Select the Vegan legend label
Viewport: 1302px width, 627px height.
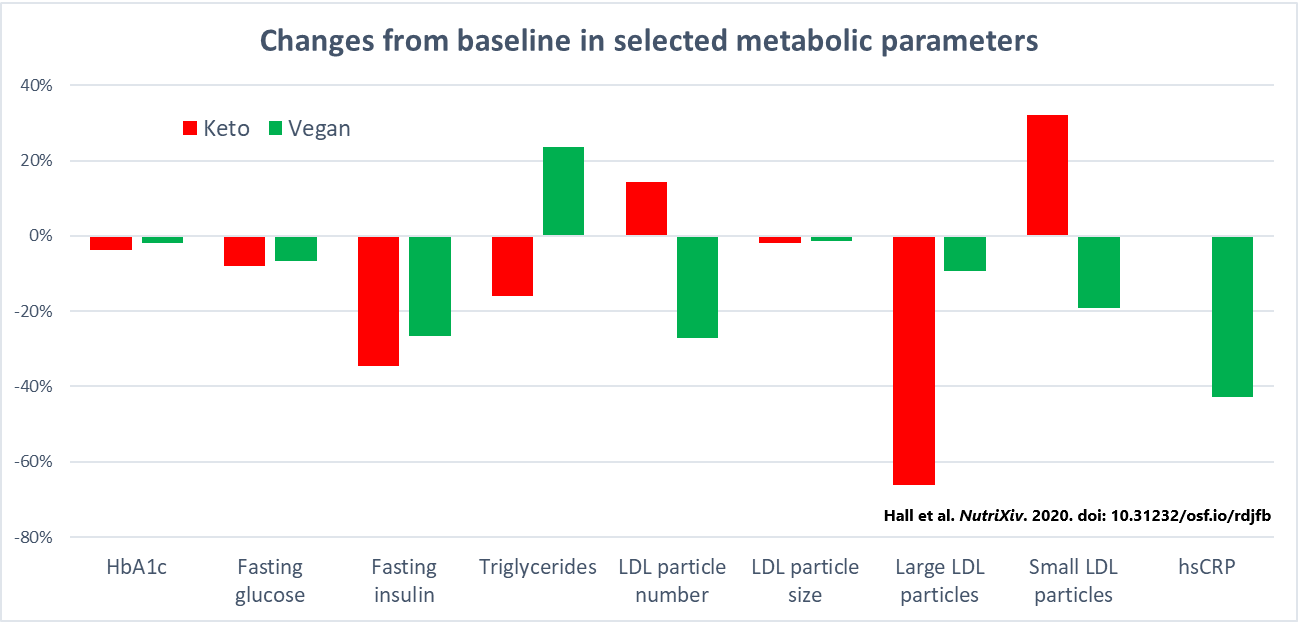(x=319, y=128)
